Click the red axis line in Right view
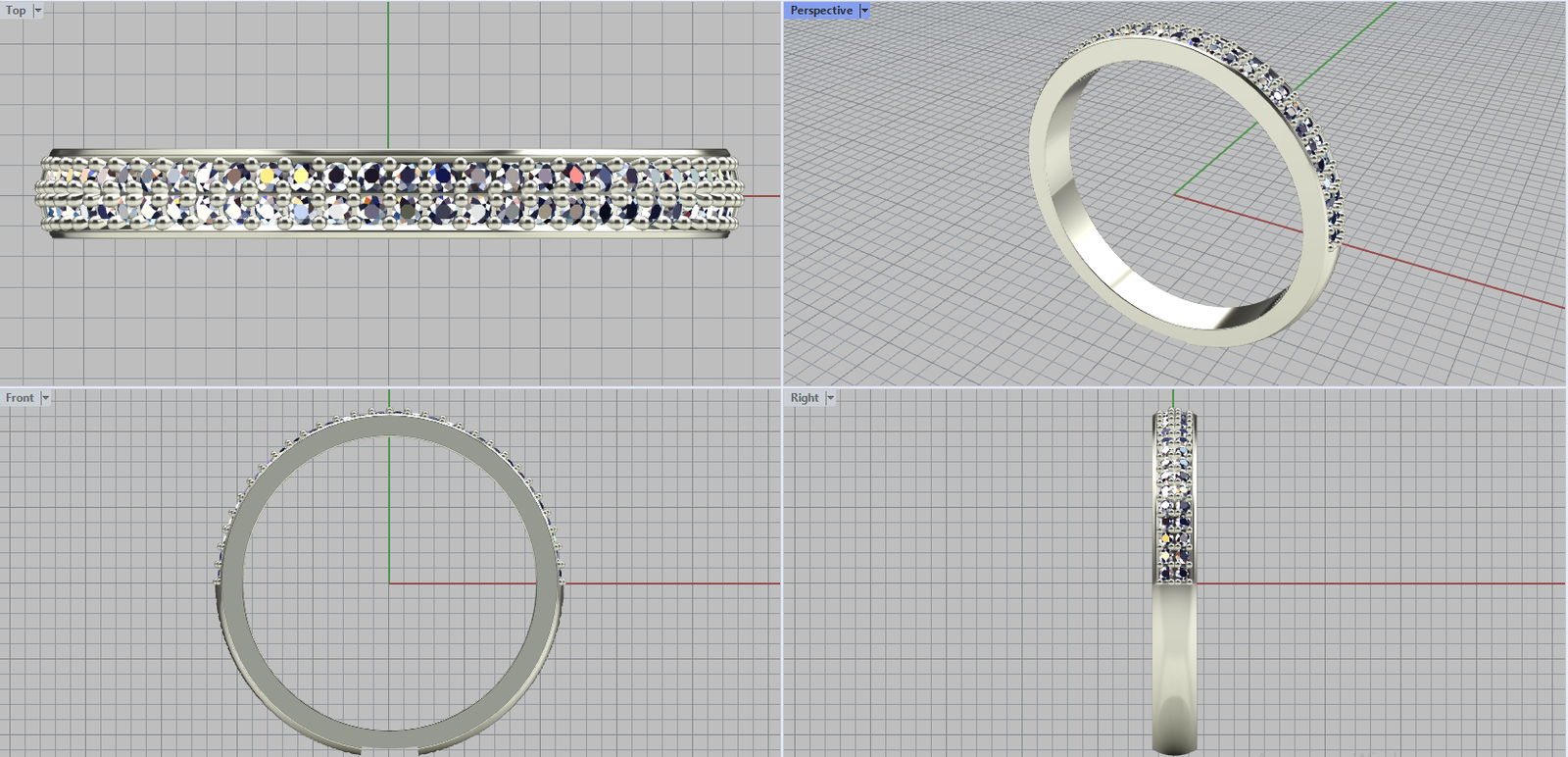Screen dimensions: 1568x757 [x=1372, y=584]
